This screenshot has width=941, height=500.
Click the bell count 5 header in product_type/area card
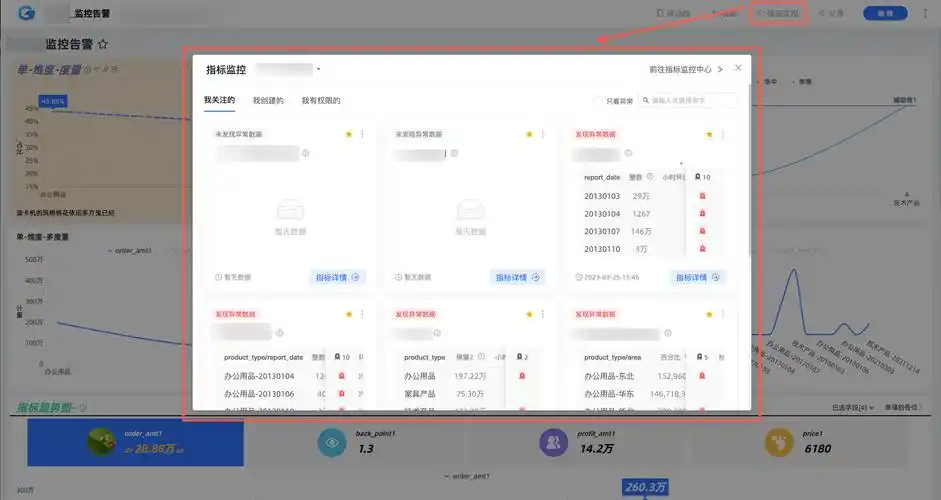[702, 357]
